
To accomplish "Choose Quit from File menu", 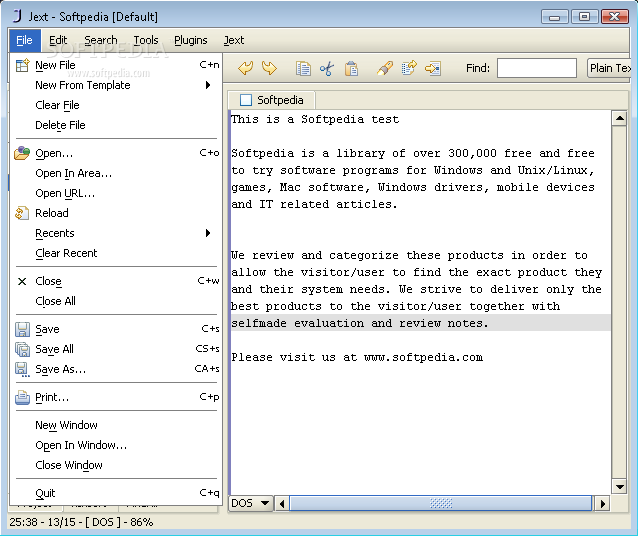I will [x=116, y=493].
